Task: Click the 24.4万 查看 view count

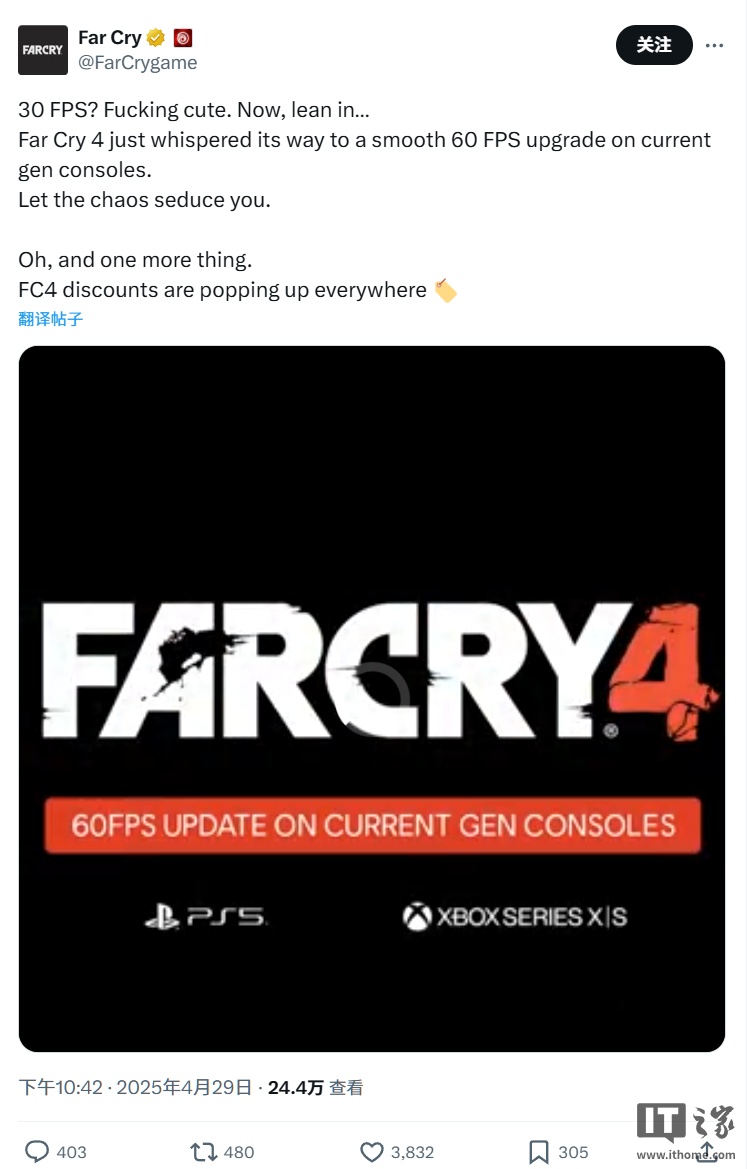Action: pyautogui.click(x=315, y=1088)
